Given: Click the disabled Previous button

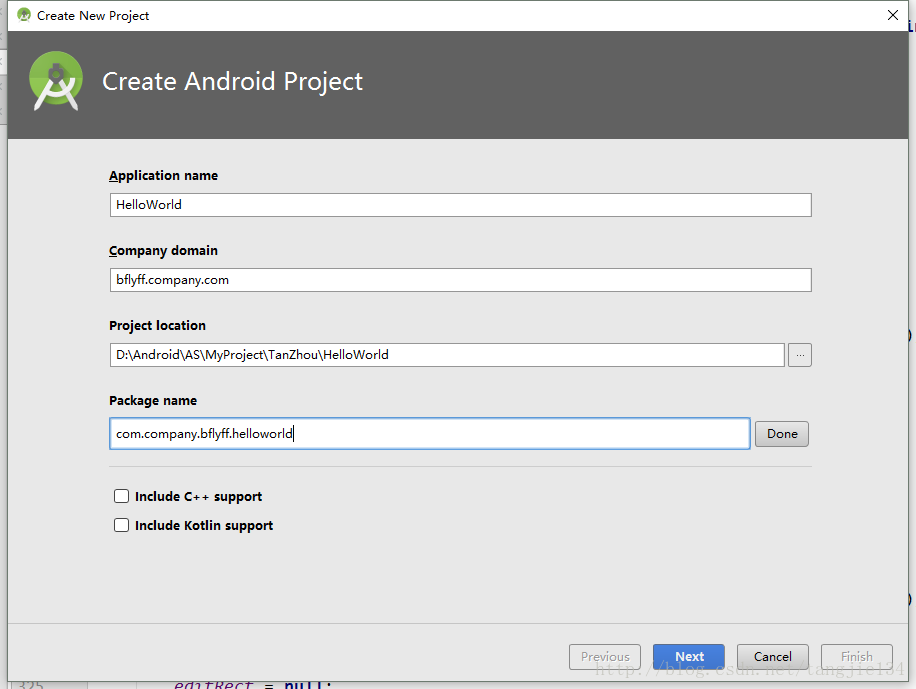Looking at the screenshot, I should point(605,657).
